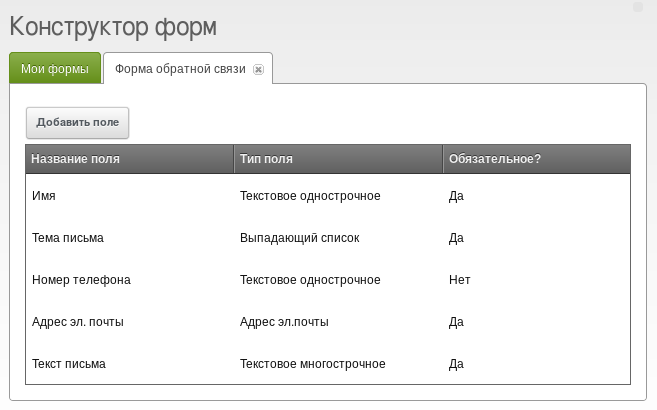The width and height of the screenshot is (657, 410).
Task: Sort by Тип поля column header
Action: tap(338, 159)
